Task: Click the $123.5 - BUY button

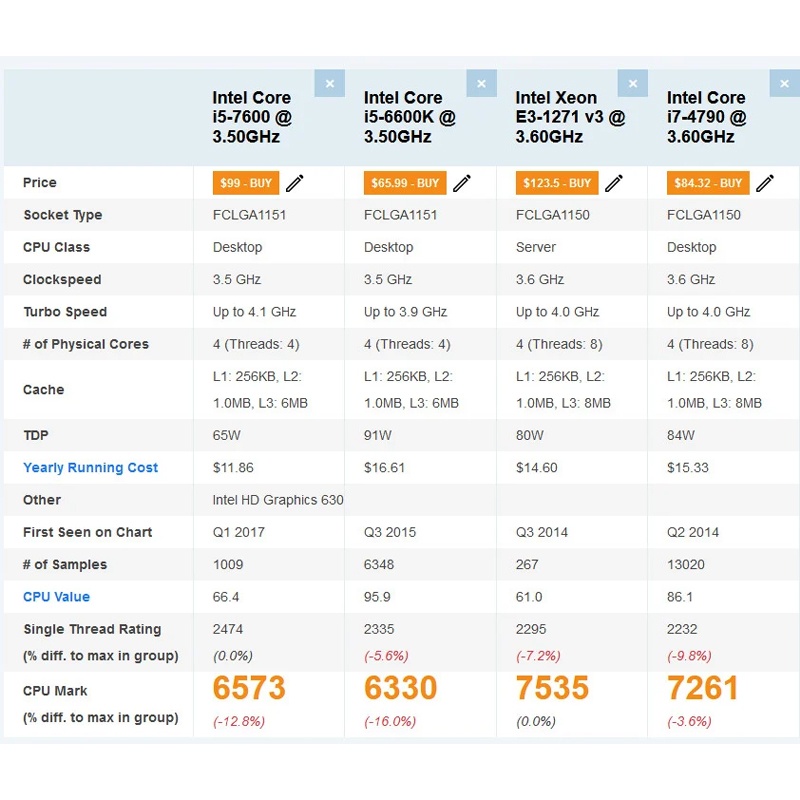Action: (557, 183)
